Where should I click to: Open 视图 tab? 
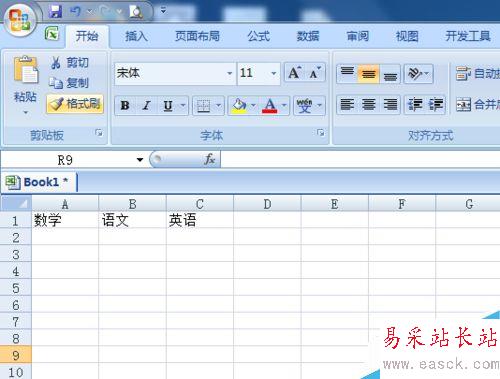[x=407, y=36]
